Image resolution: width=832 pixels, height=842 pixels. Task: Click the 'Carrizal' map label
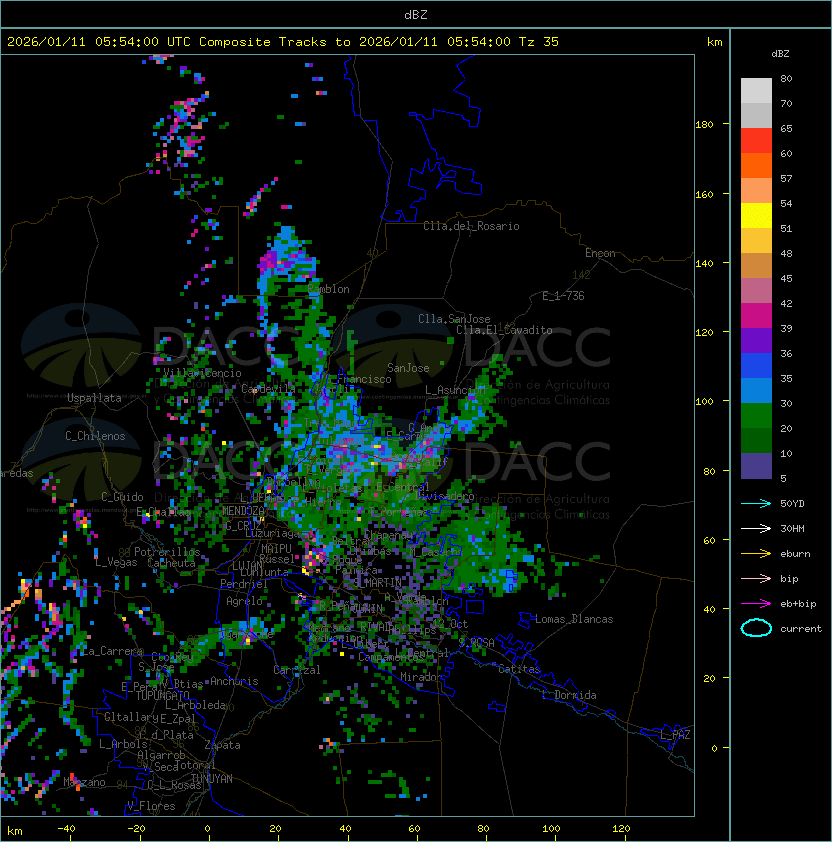296,670
